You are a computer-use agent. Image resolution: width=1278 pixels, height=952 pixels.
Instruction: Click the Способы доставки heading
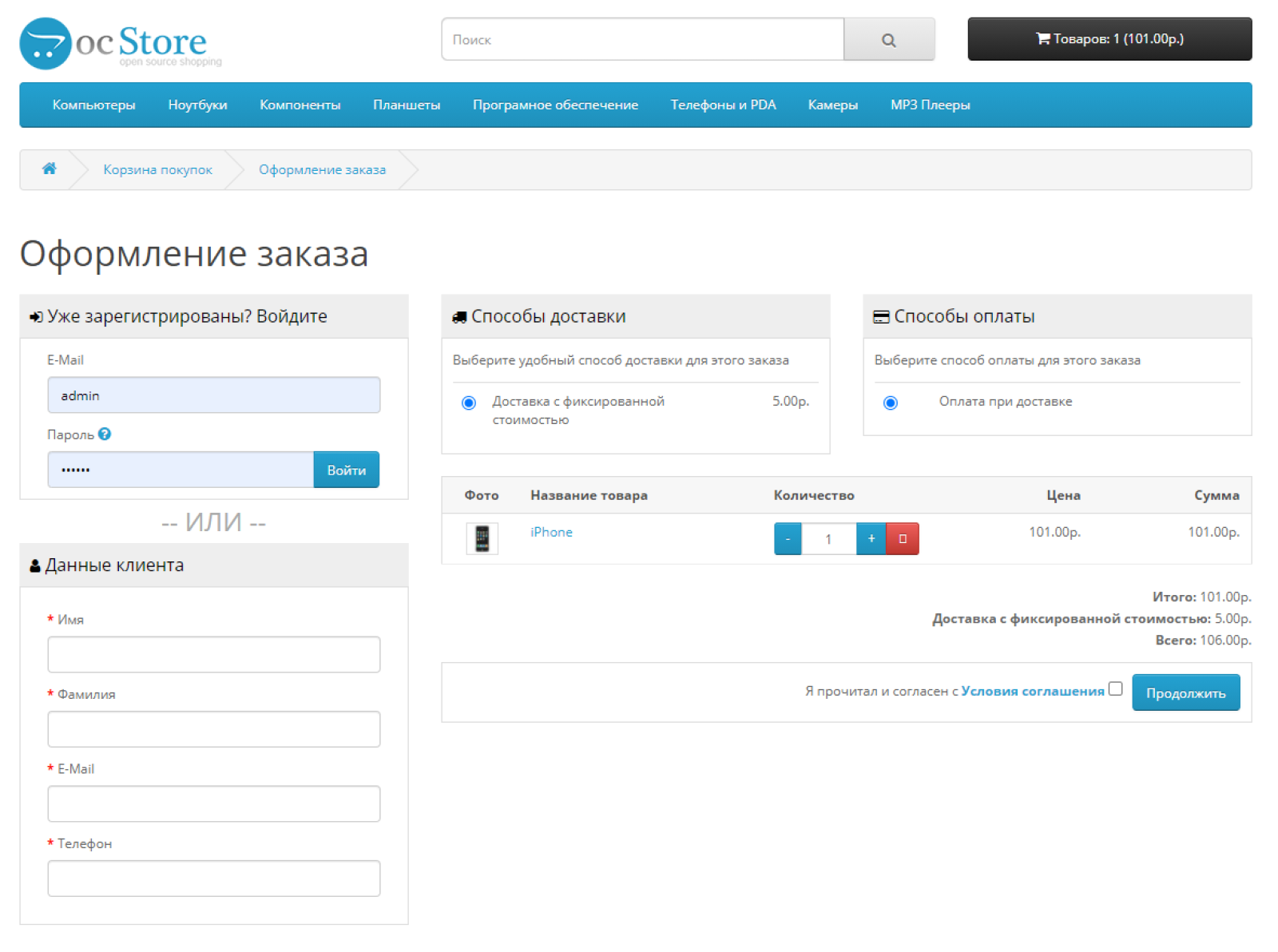point(548,316)
